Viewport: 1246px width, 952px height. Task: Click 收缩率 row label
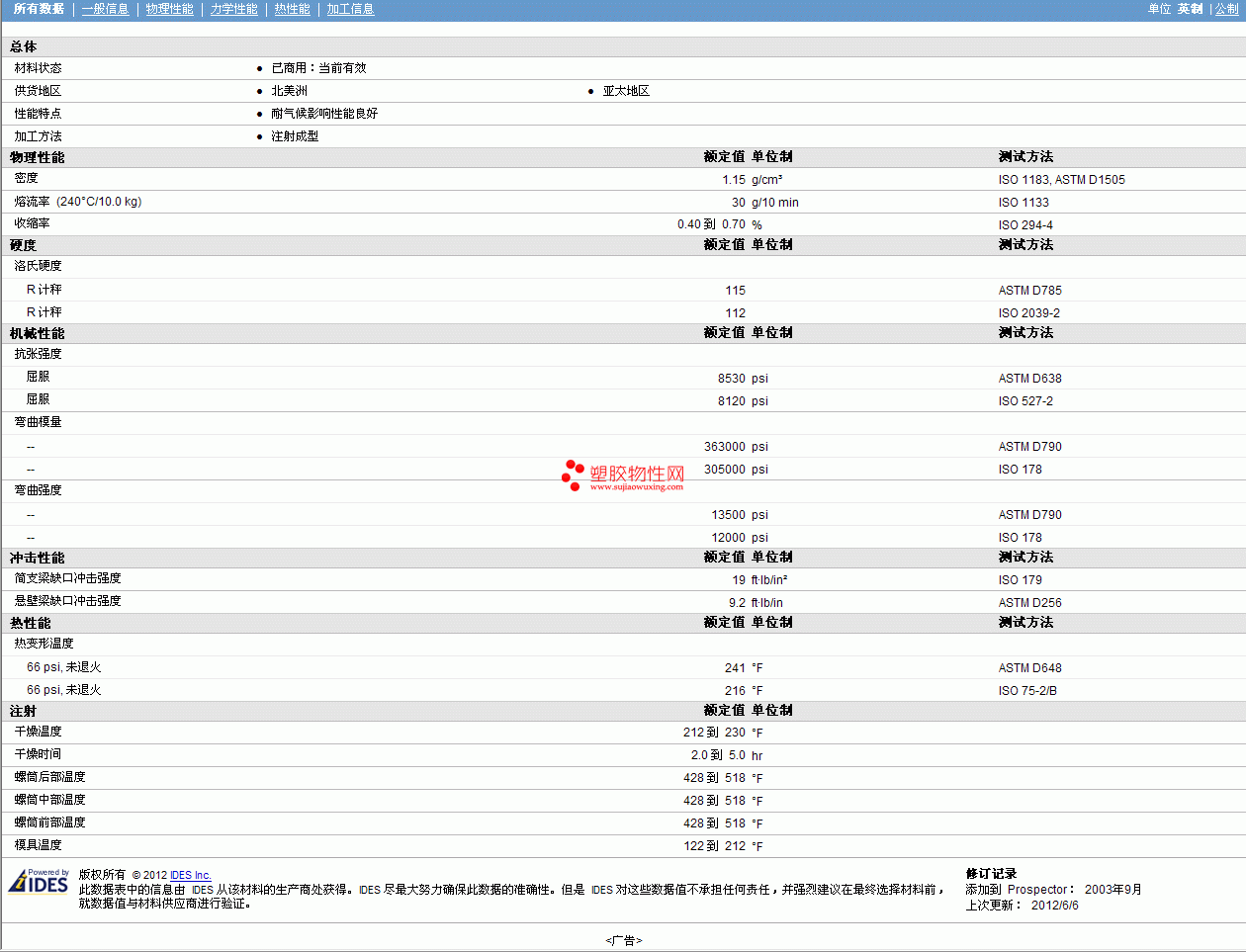pyautogui.click(x=32, y=223)
